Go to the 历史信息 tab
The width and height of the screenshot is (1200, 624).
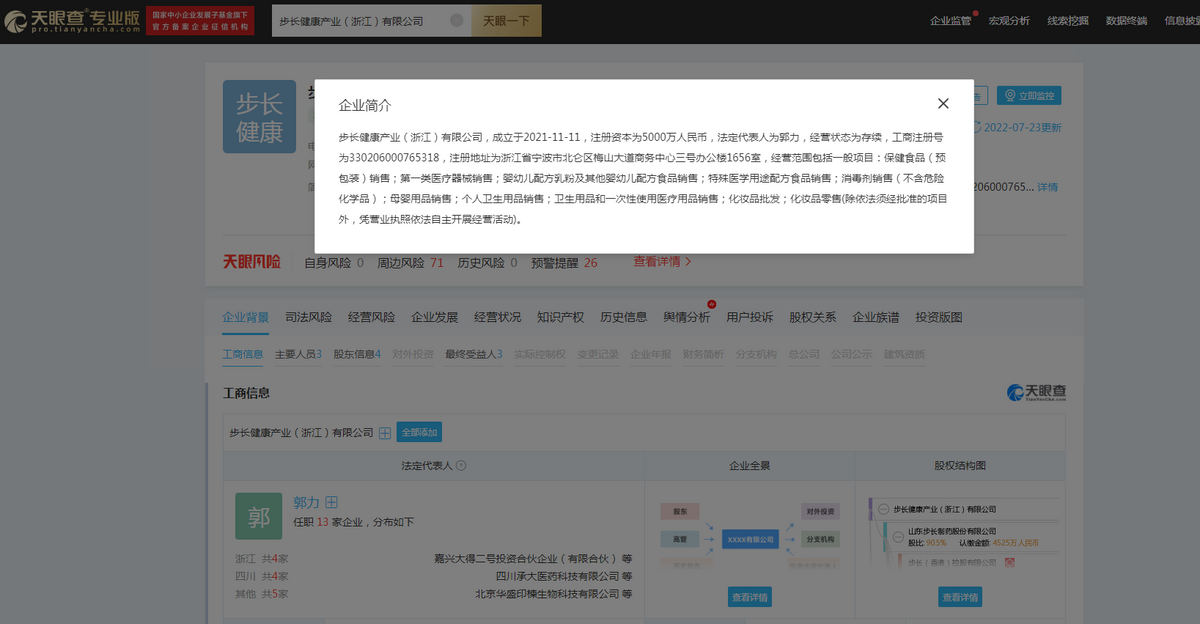tap(623, 318)
